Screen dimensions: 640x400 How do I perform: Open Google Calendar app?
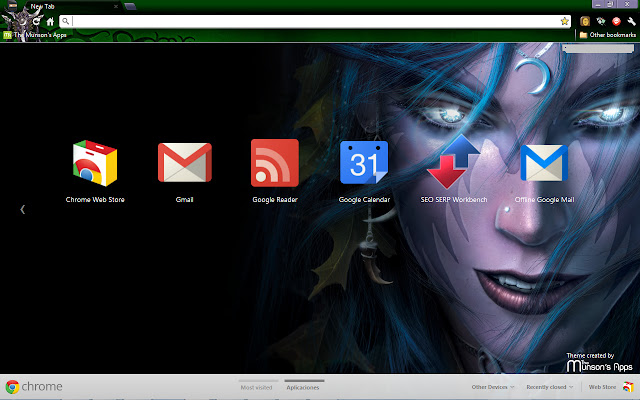[x=364, y=162]
